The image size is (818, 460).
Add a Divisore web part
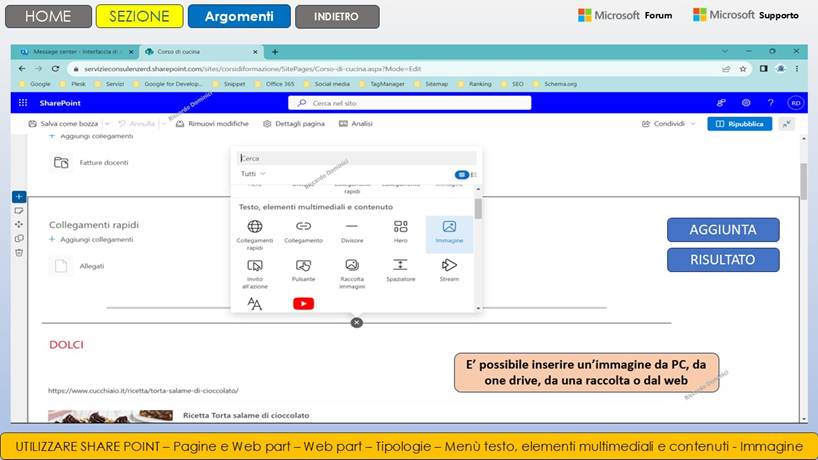coord(352,232)
